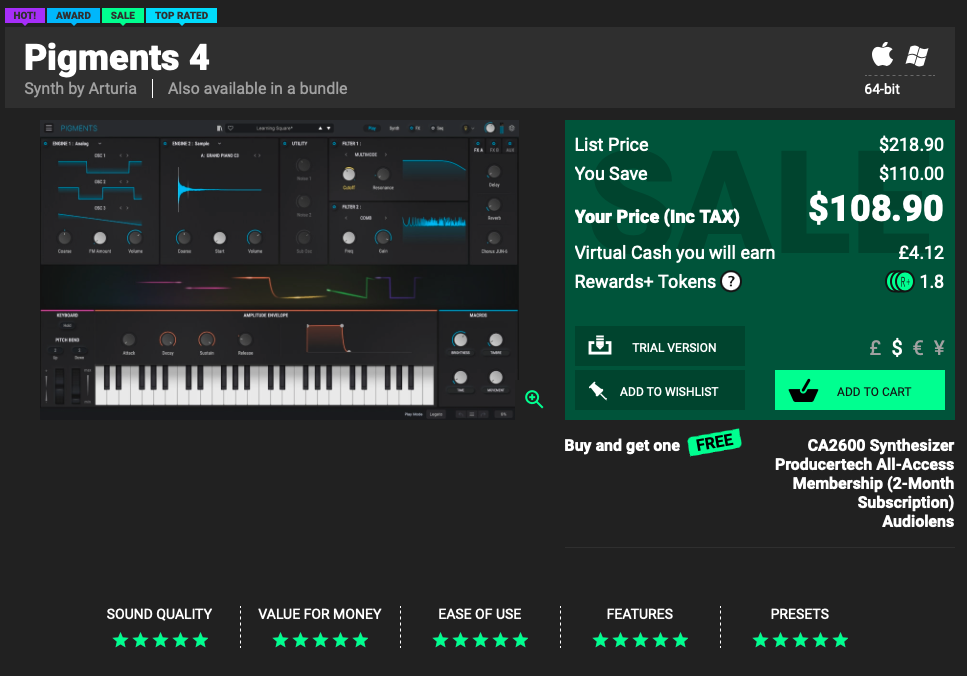967x676 pixels.
Task: Click the Ease Of Use star rating
Action: point(480,640)
